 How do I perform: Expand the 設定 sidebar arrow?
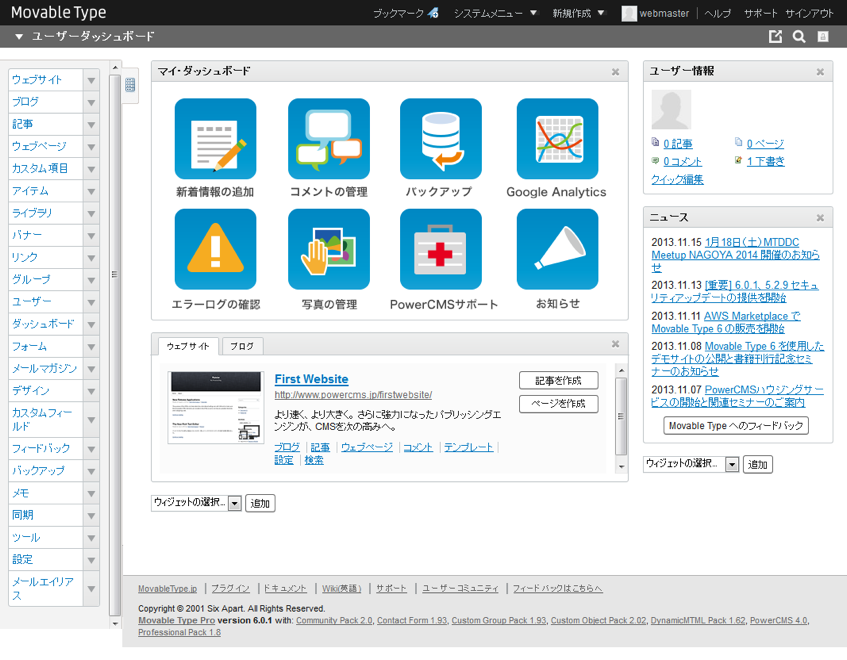pyautogui.click(x=91, y=560)
